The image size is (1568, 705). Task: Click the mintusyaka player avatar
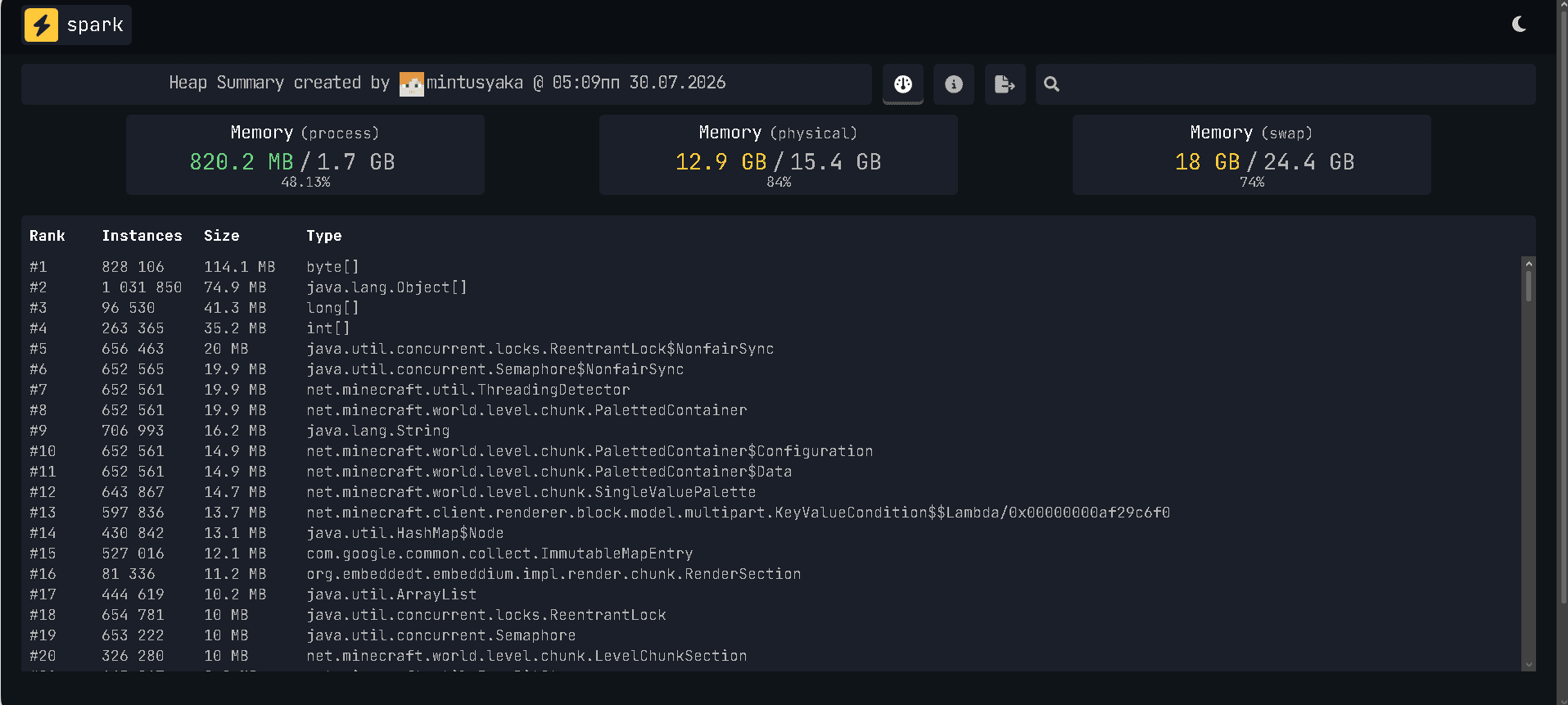click(412, 84)
